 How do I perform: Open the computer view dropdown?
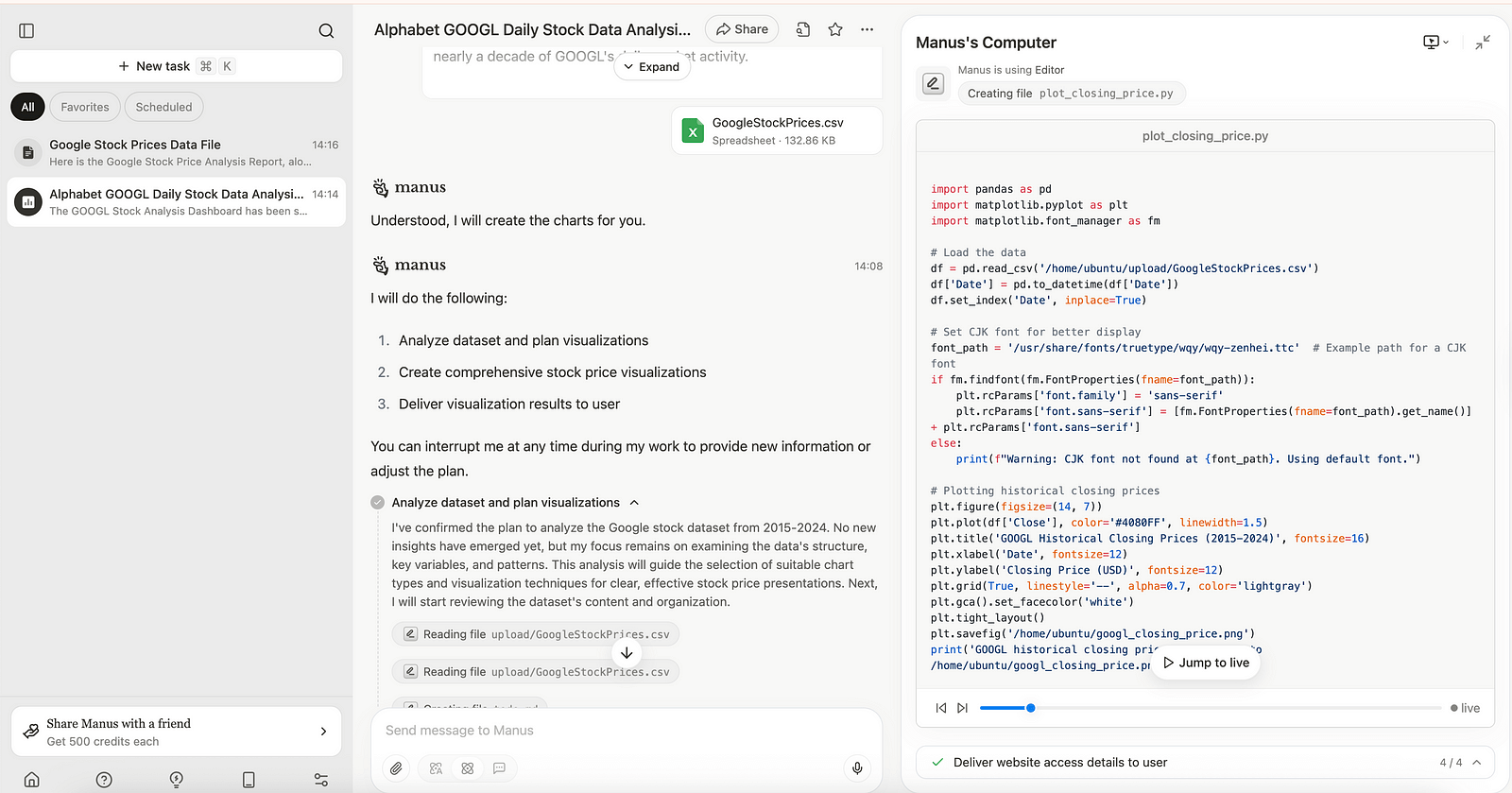[x=1435, y=42]
